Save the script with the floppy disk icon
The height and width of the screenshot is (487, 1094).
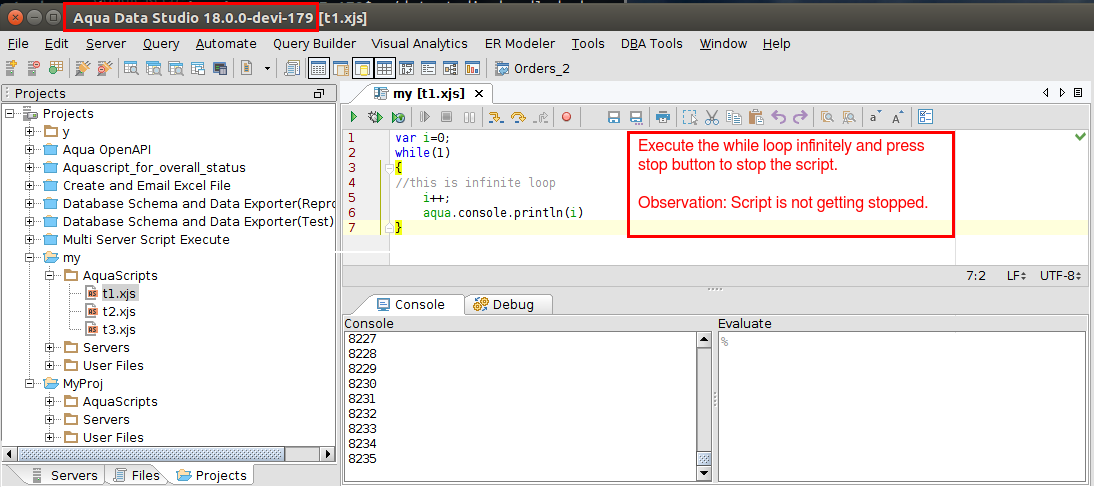(614, 117)
